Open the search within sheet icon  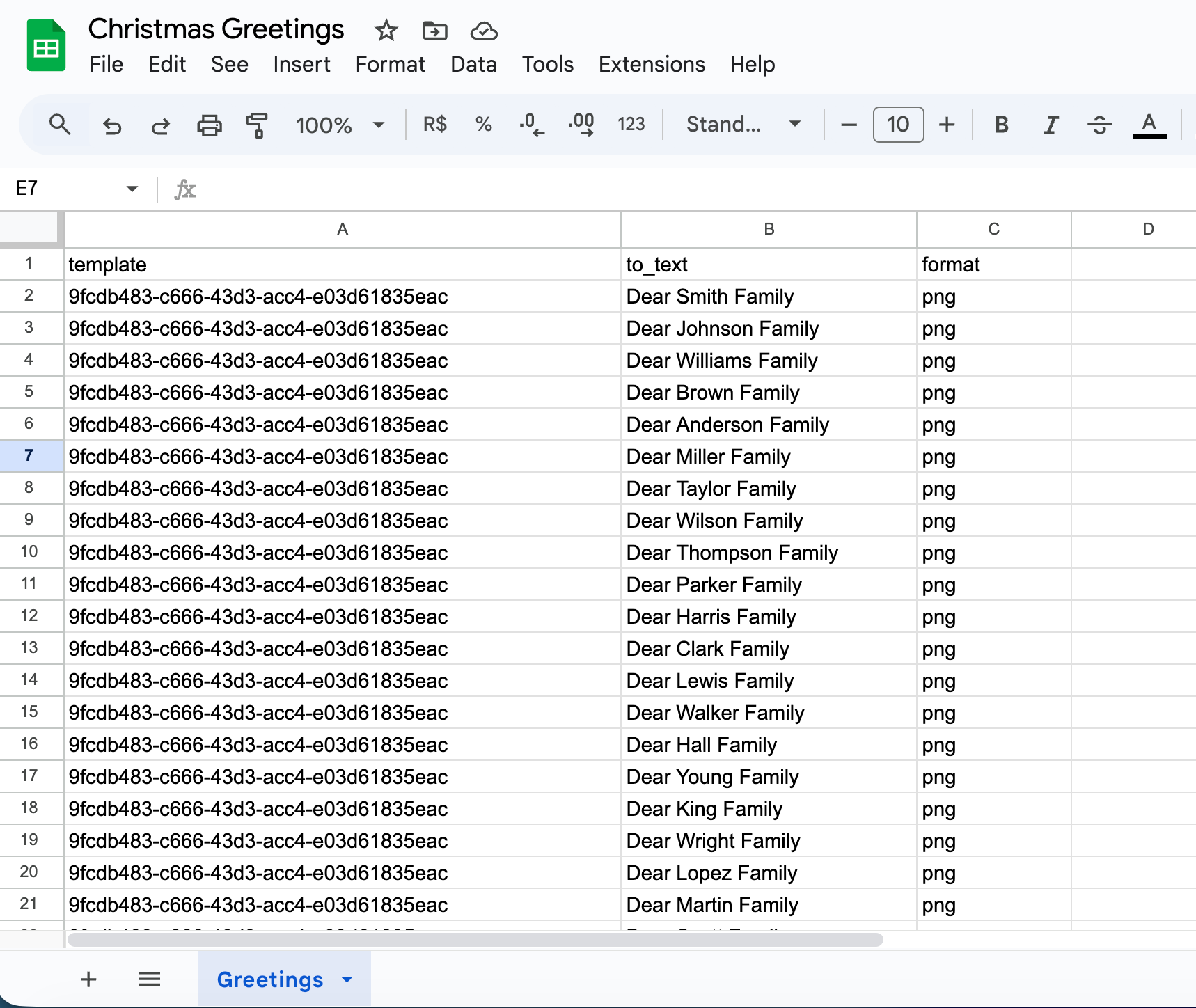pos(60,125)
